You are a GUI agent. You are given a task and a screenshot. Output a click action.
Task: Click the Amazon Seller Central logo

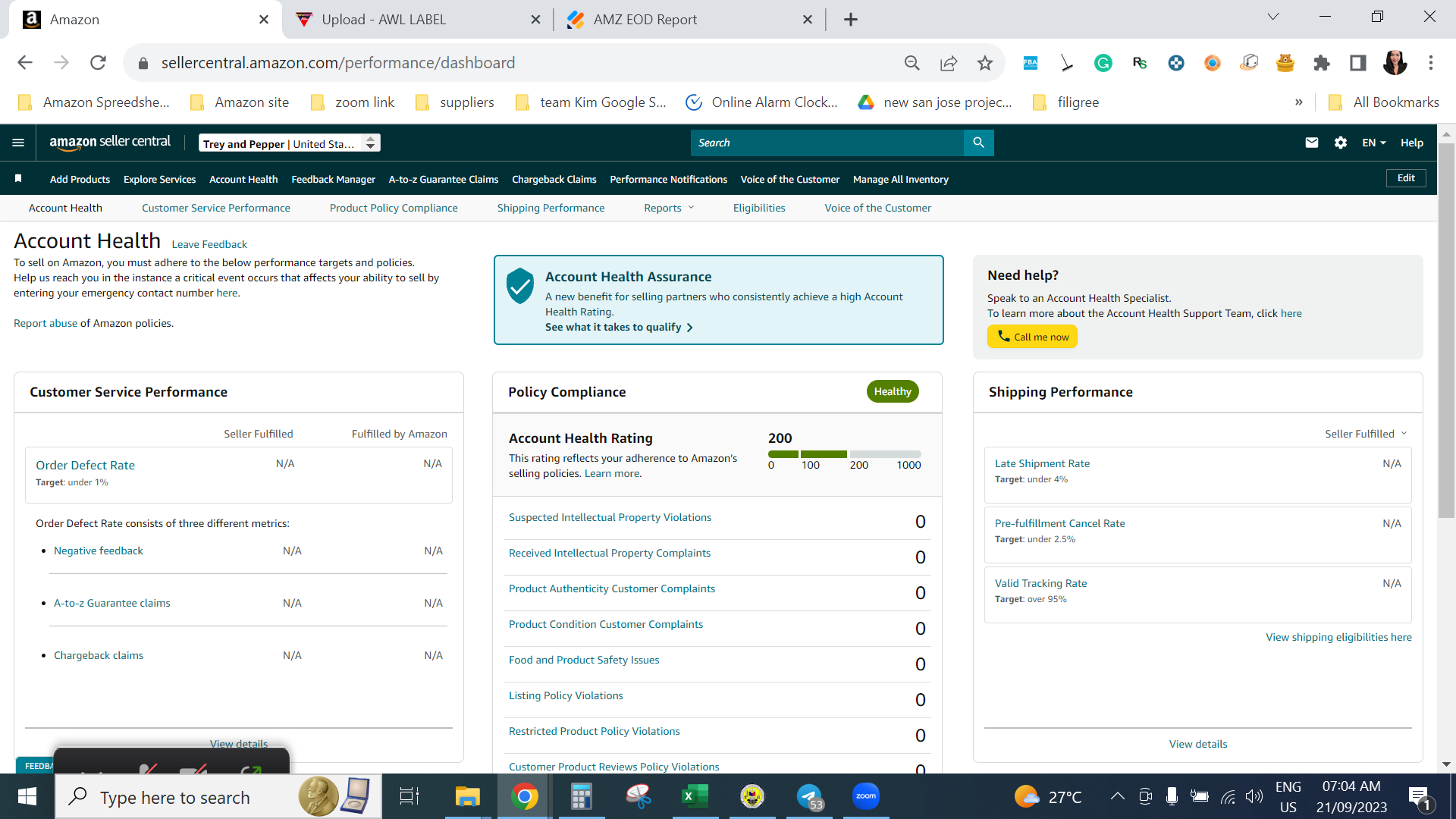110,142
